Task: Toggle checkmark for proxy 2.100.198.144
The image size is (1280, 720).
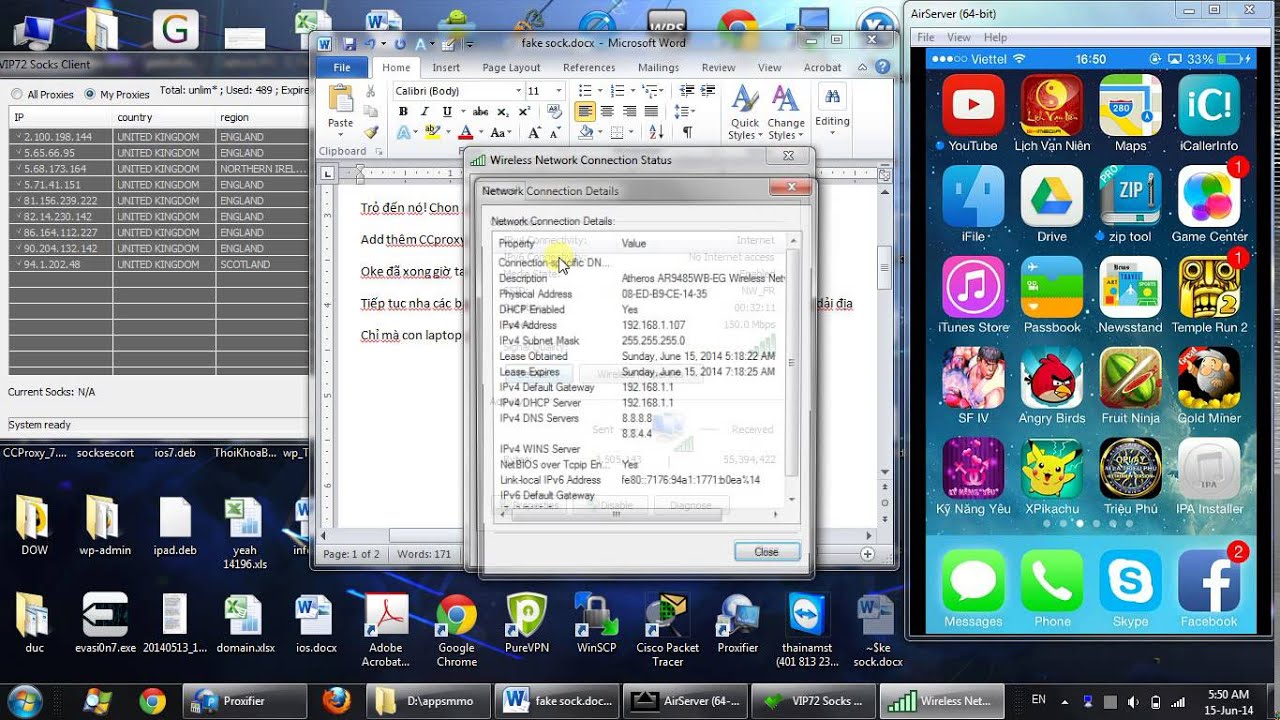Action: tap(17, 137)
